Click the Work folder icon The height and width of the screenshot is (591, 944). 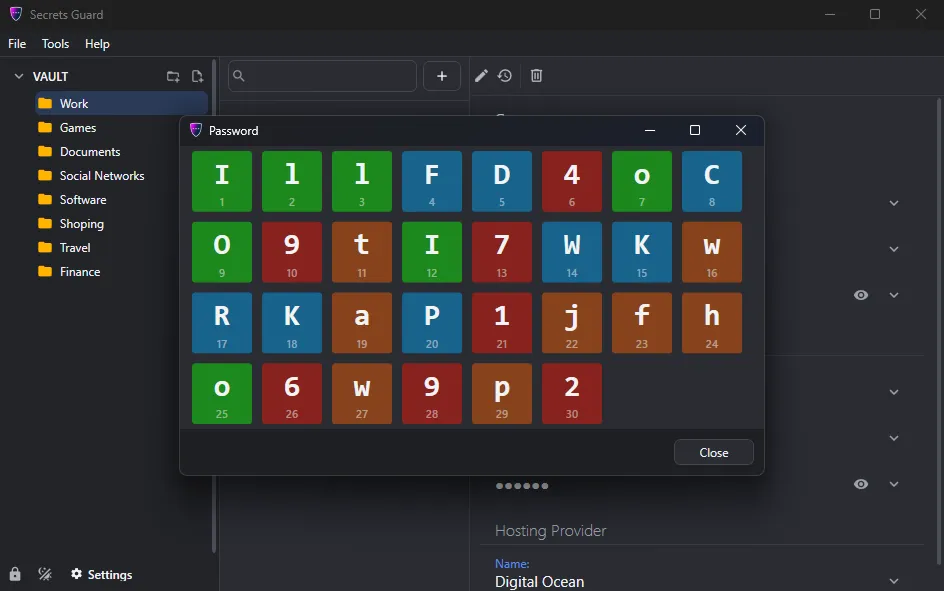pos(45,104)
